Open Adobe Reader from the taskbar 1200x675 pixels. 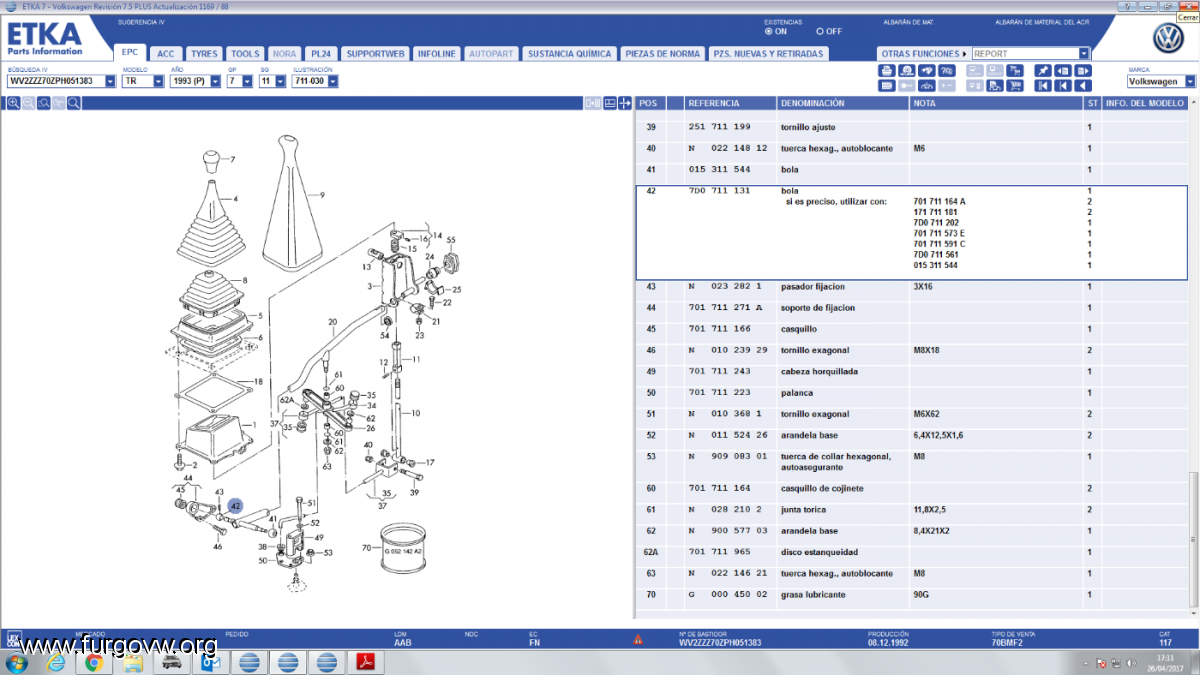[366, 662]
